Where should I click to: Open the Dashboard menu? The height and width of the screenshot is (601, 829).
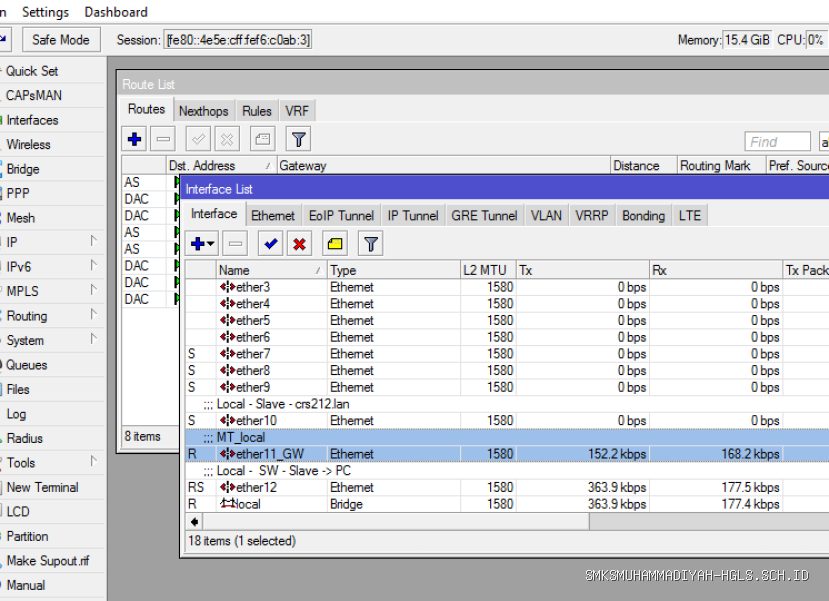[x=116, y=12]
